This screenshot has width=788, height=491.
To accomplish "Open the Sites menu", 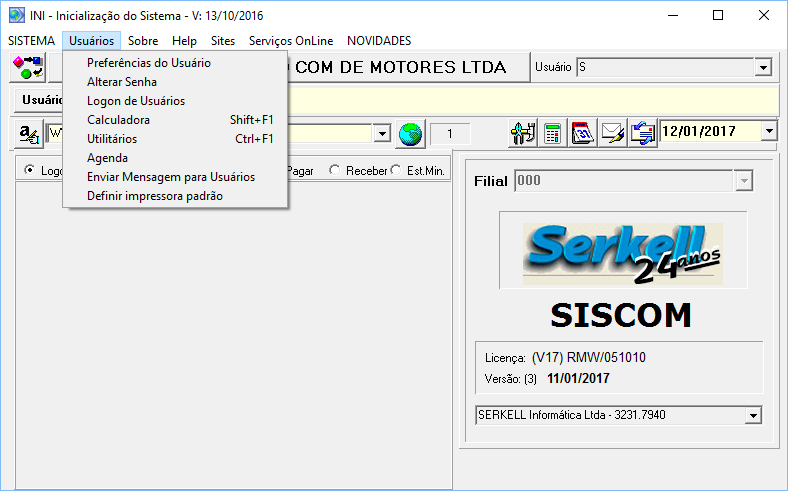I will (x=223, y=41).
